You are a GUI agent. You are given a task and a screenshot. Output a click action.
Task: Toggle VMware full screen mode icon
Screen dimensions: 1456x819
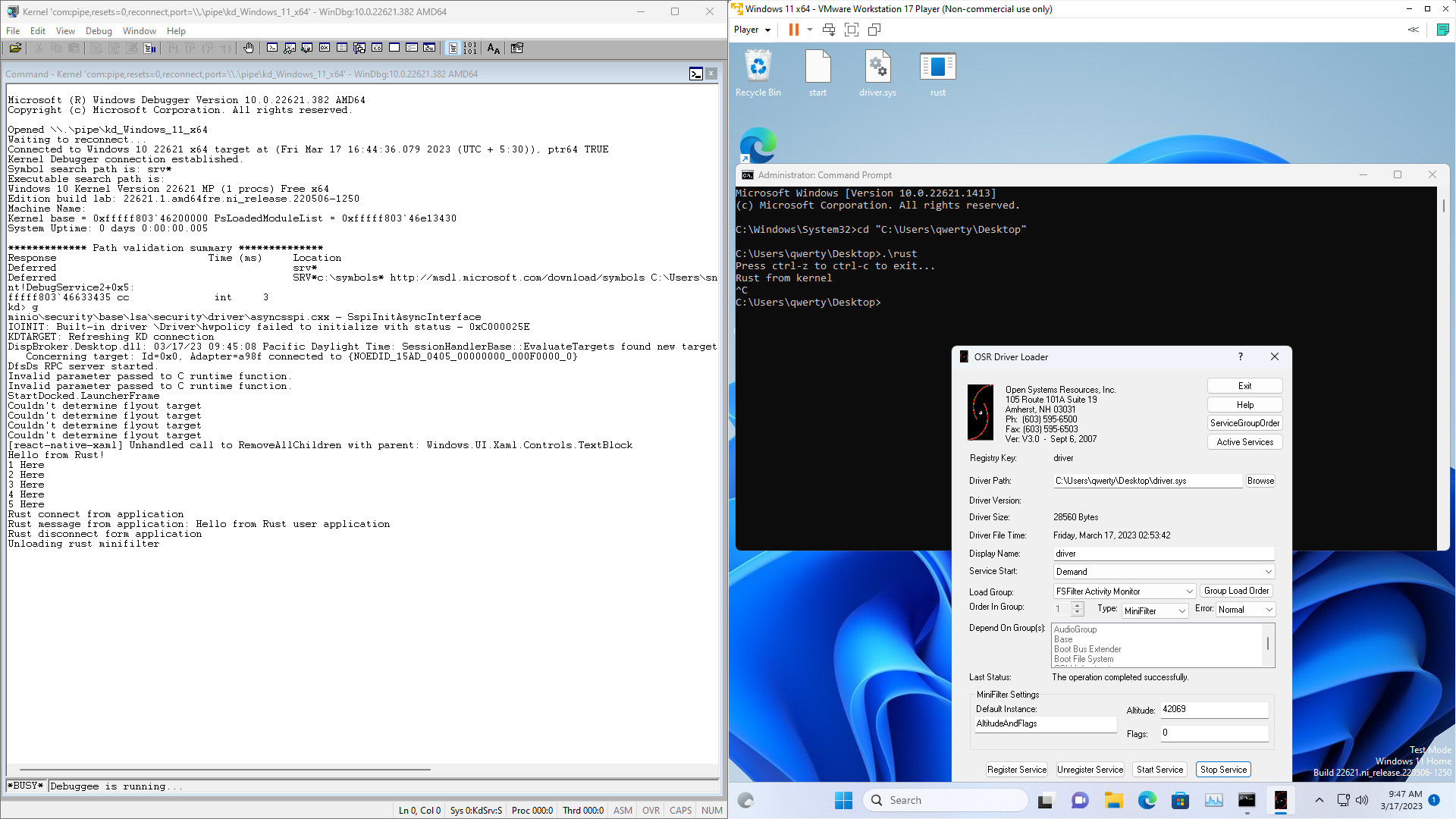(852, 30)
